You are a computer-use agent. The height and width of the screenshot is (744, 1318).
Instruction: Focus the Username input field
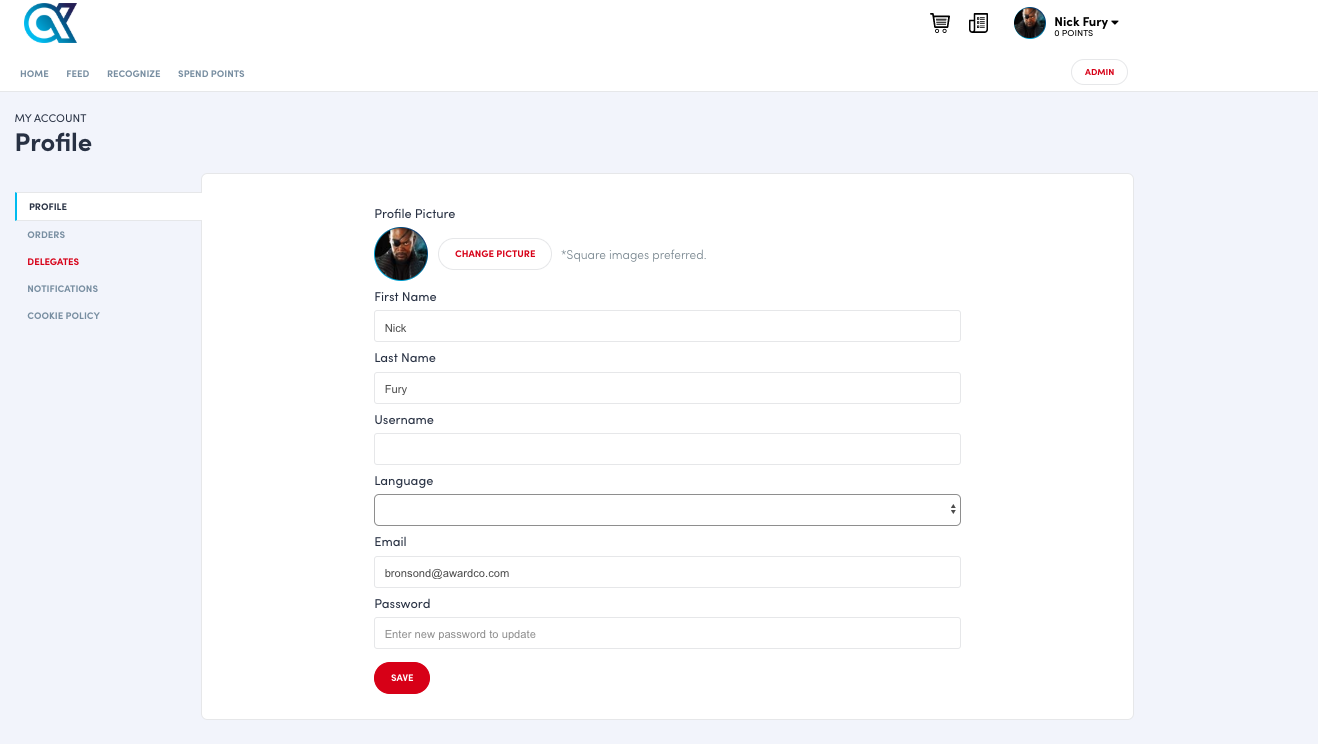click(x=667, y=449)
